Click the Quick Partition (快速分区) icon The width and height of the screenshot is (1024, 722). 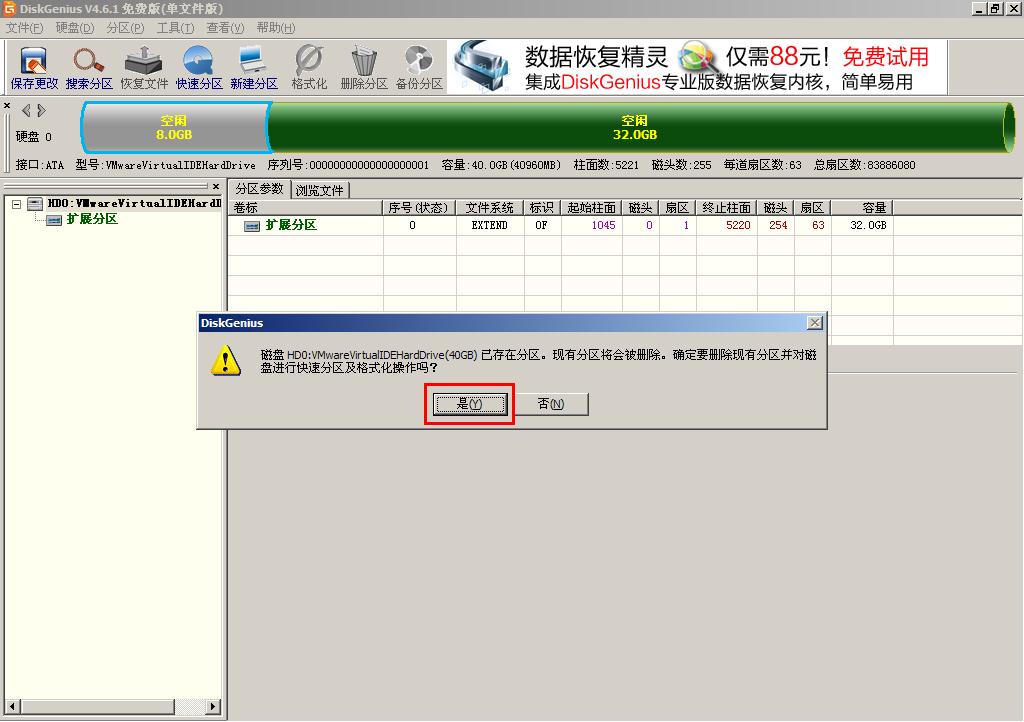point(199,68)
